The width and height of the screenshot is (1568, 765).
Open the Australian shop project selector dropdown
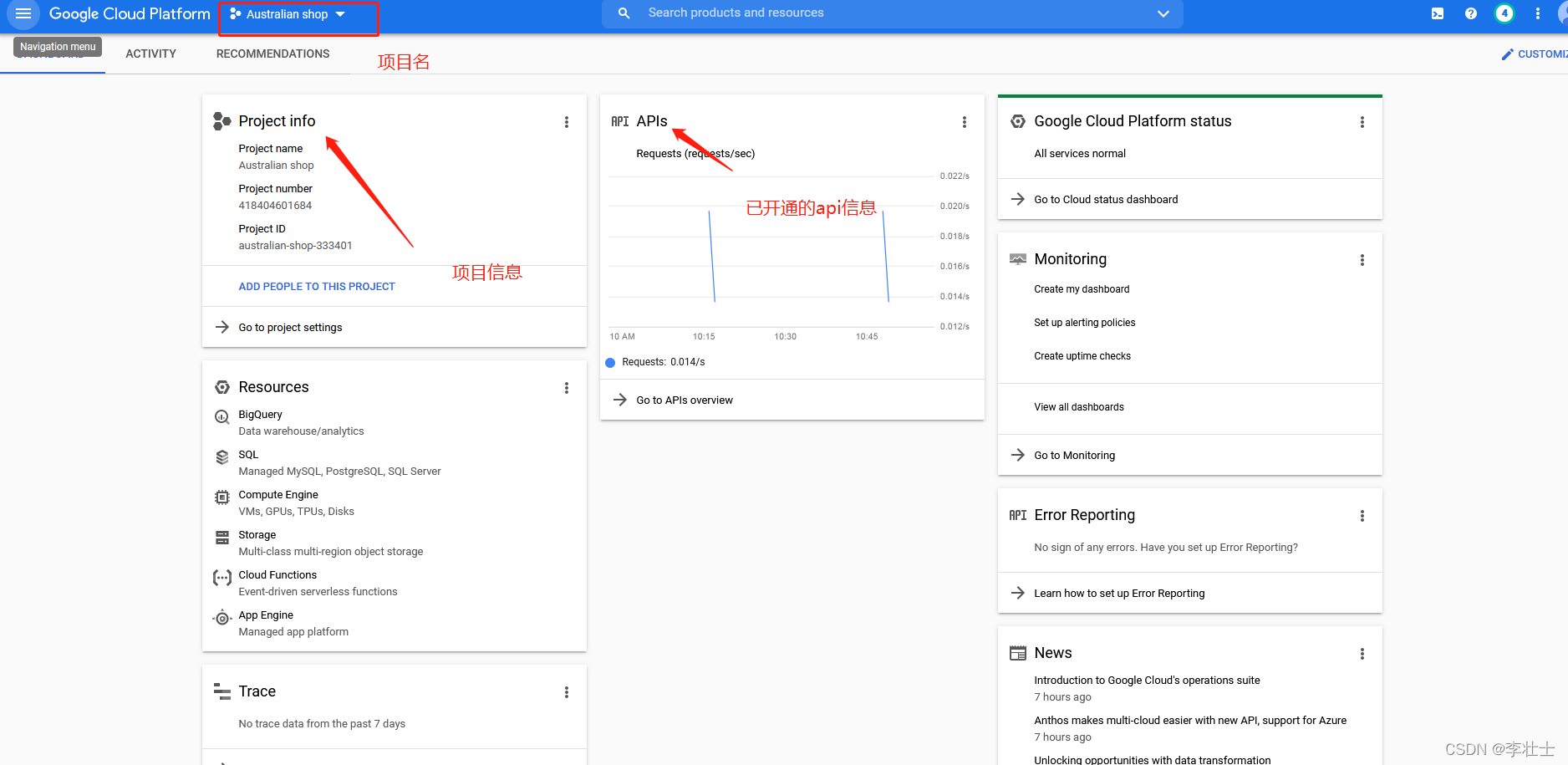click(x=288, y=14)
